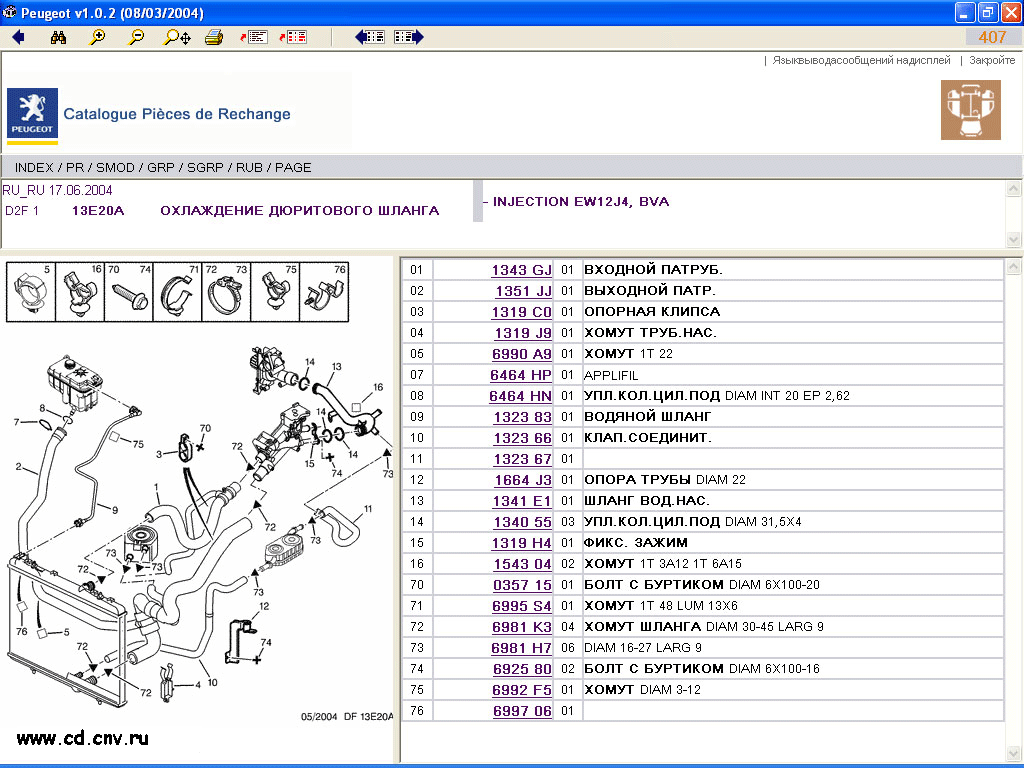Click parts list scroll down arrow
Viewport: 1024px width, 768px height.
click(1014, 754)
